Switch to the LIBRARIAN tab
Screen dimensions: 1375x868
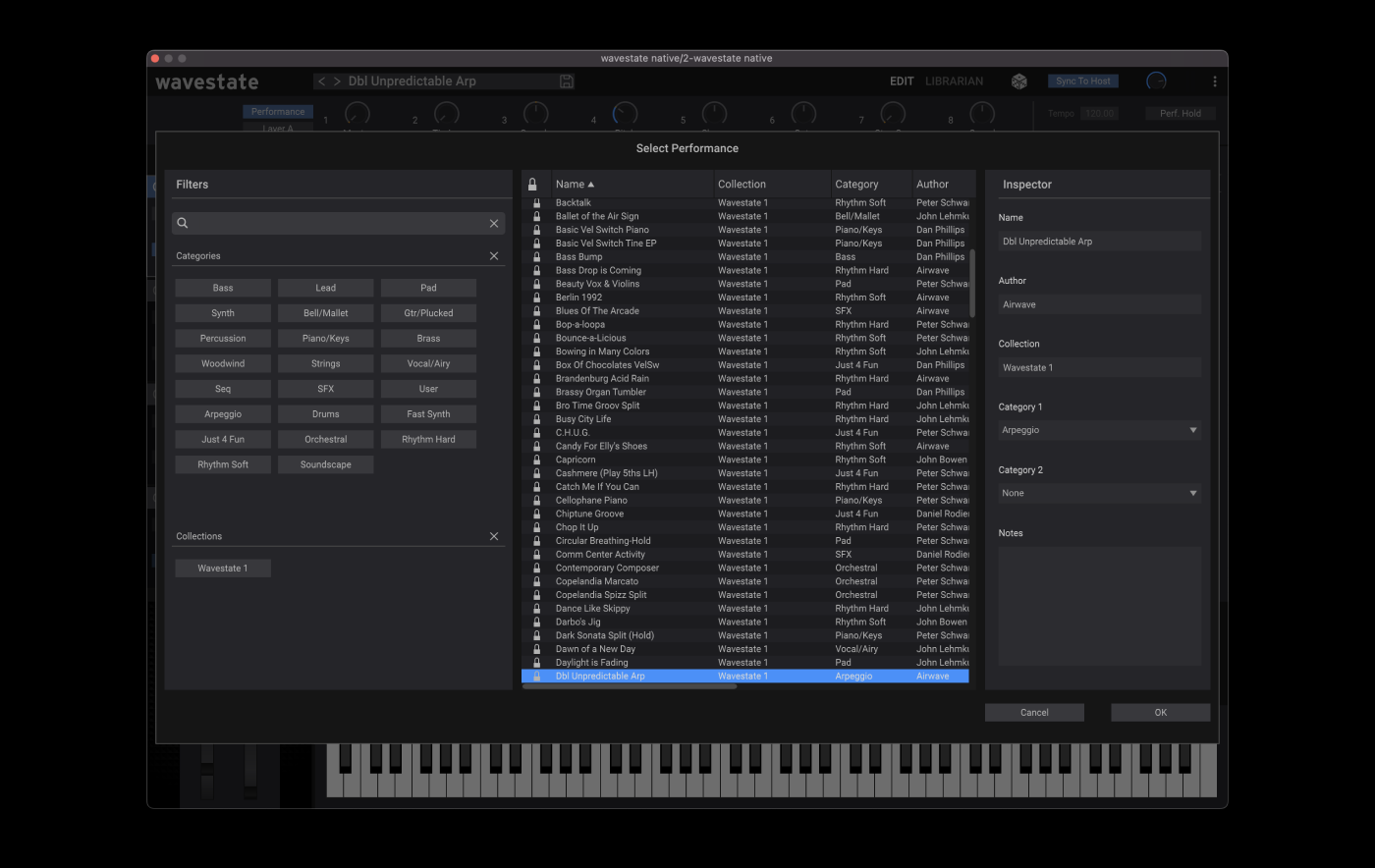pos(954,81)
